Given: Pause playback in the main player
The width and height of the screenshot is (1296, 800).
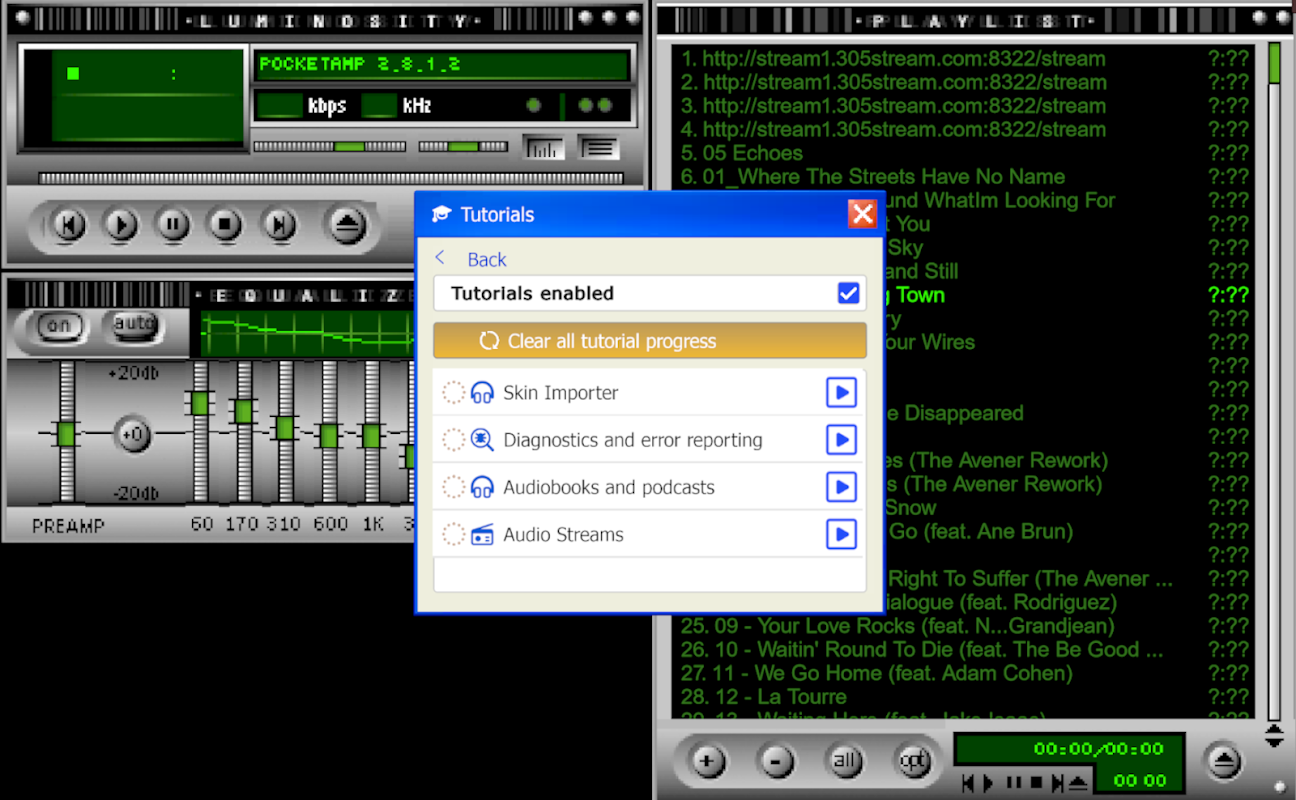Looking at the screenshot, I should [x=173, y=226].
